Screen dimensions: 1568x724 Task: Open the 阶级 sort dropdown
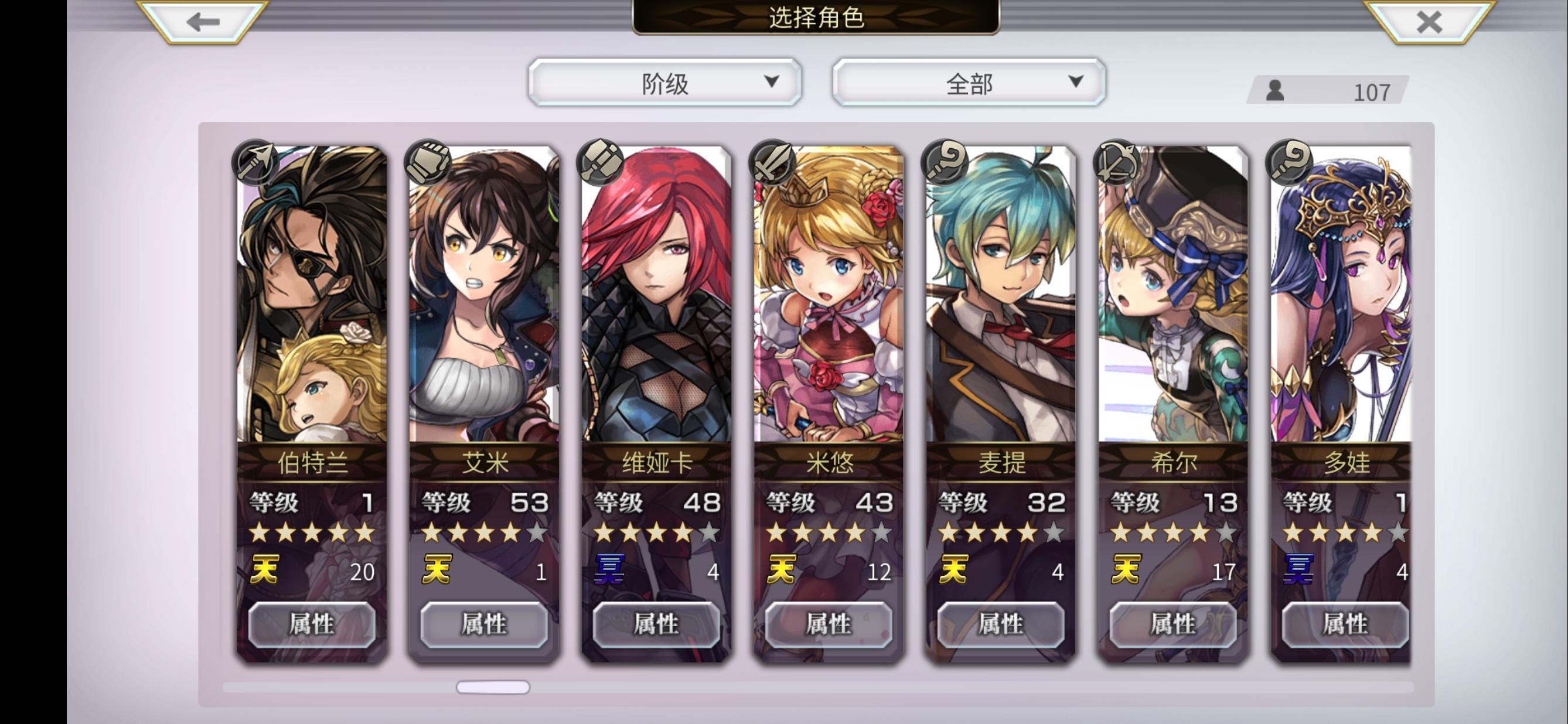click(x=664, y=83)
